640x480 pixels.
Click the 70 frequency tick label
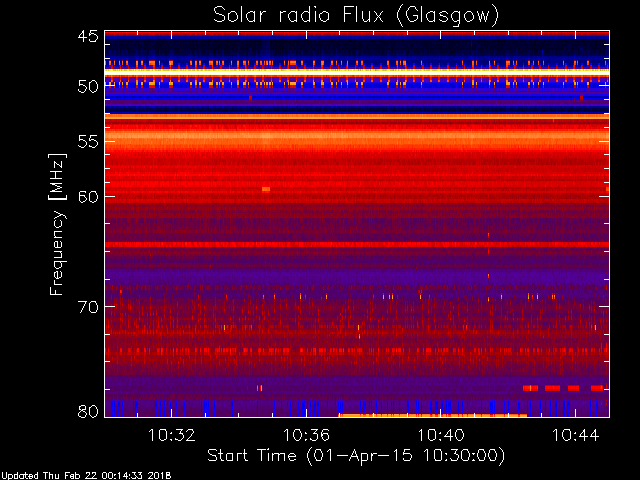88,307
